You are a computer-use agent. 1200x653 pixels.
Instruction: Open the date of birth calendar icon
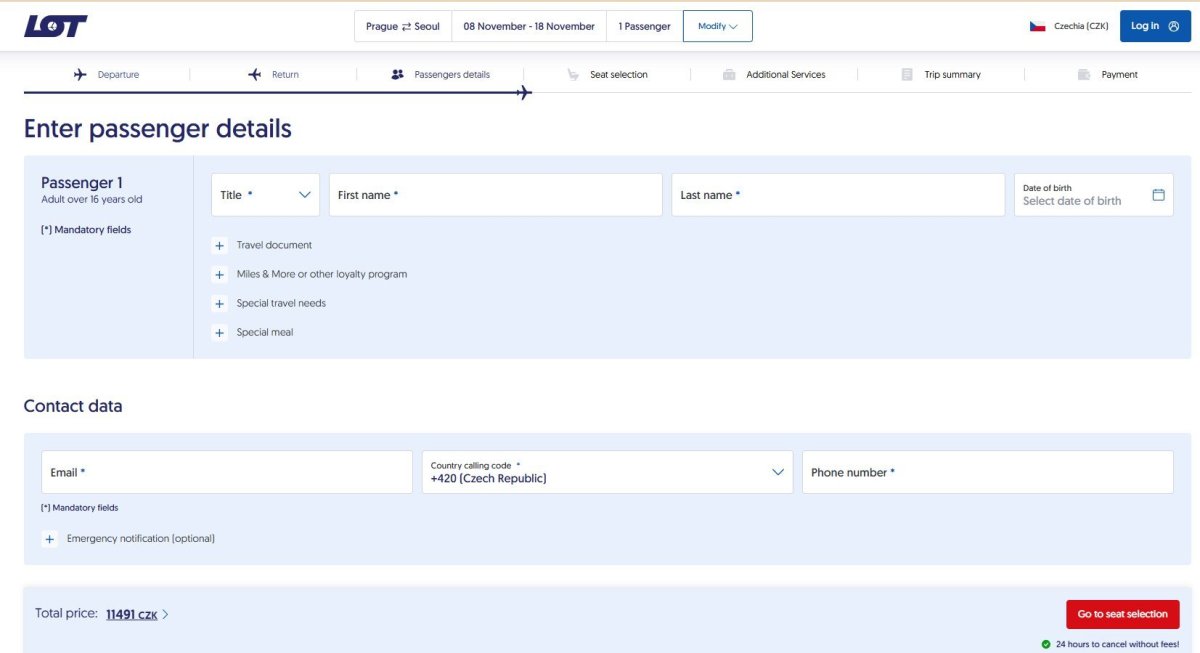(1158, 195)
